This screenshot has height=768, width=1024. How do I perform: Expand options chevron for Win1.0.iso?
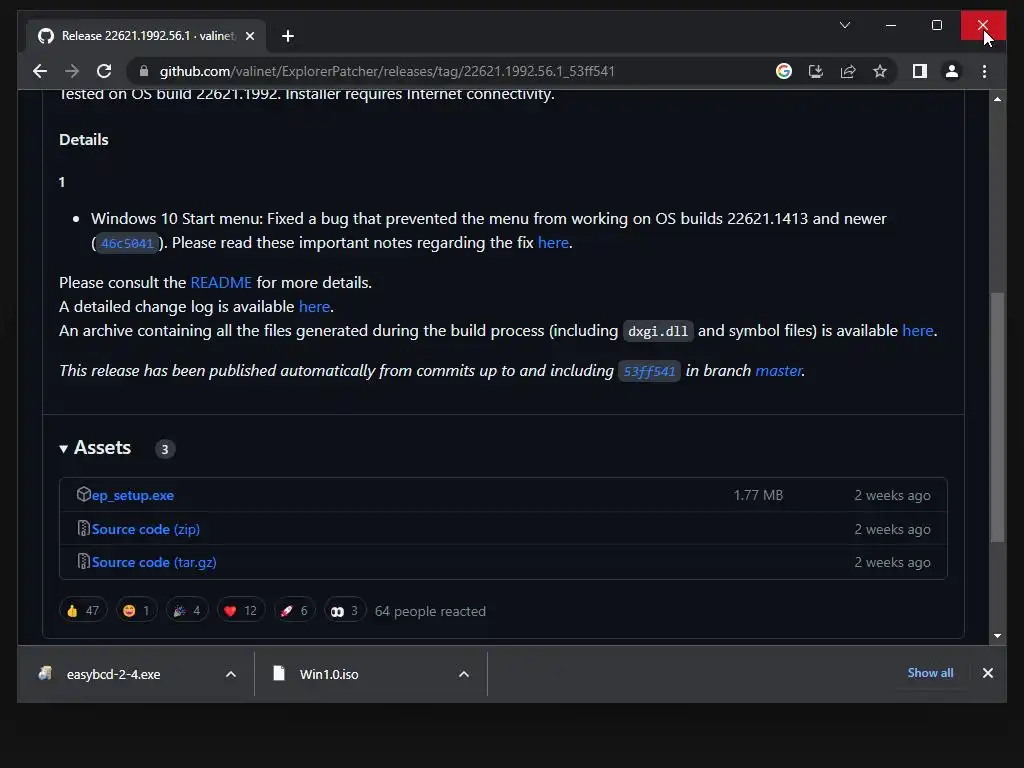point(464,674)
